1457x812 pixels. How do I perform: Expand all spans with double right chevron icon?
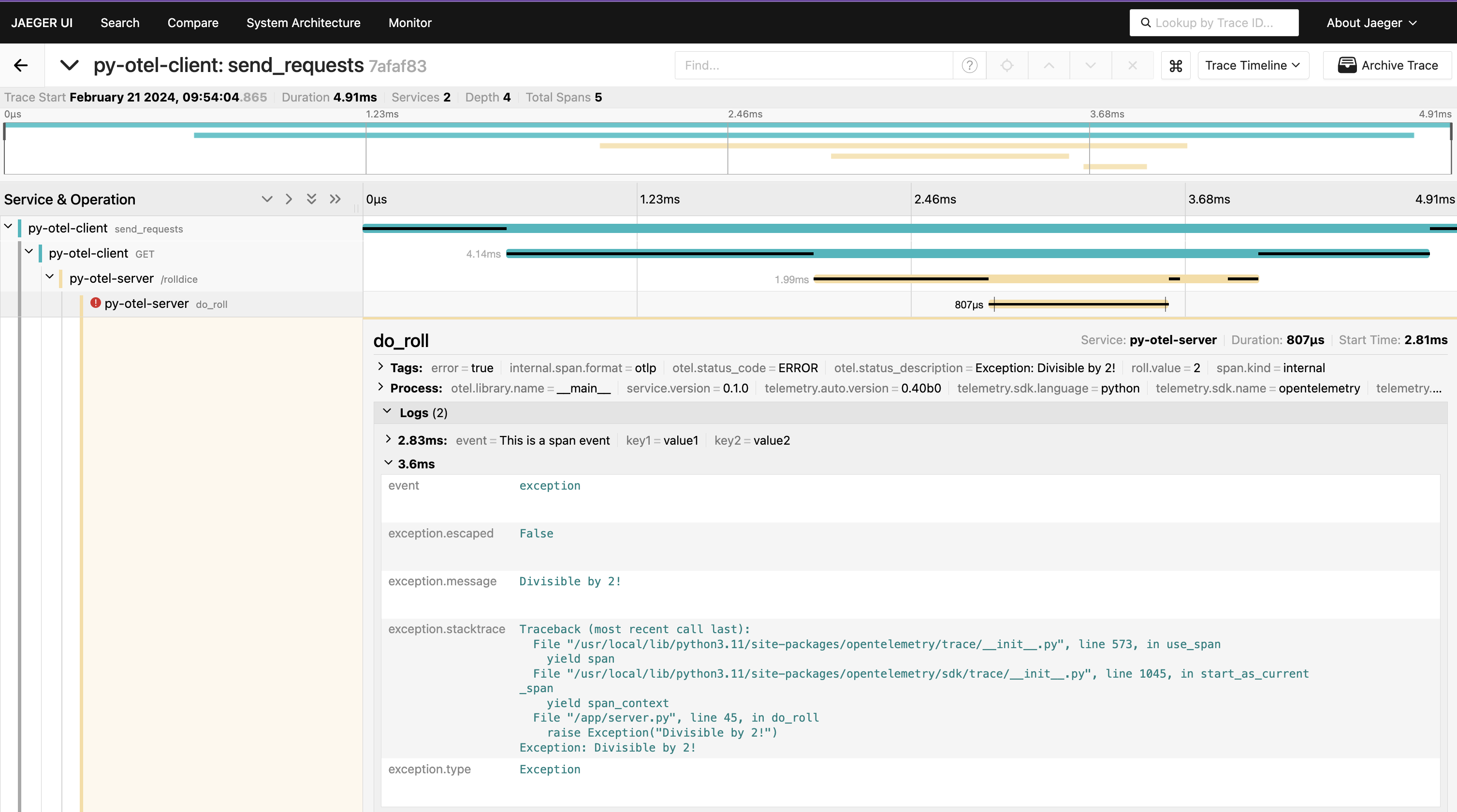pyautogui.click(x=335, y=199)
